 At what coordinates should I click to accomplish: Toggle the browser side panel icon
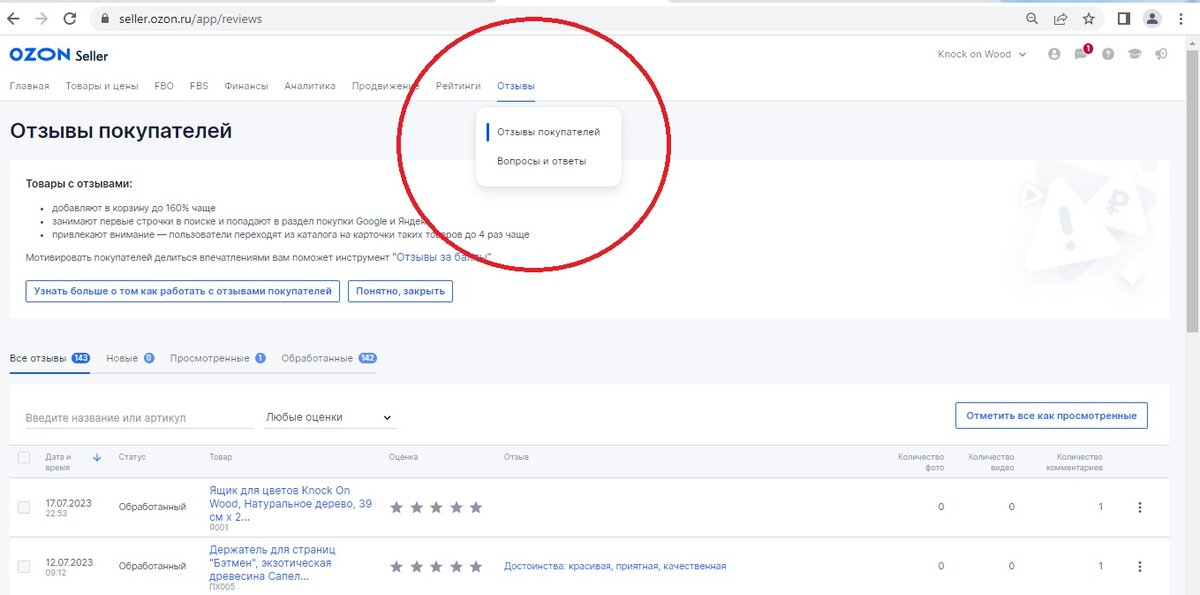[x=1124, y=18]
